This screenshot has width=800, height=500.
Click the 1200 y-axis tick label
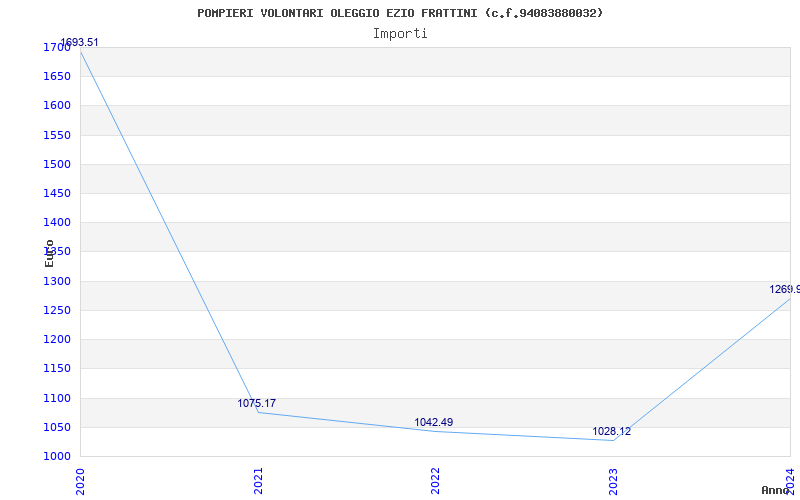[x=57, y=339]
